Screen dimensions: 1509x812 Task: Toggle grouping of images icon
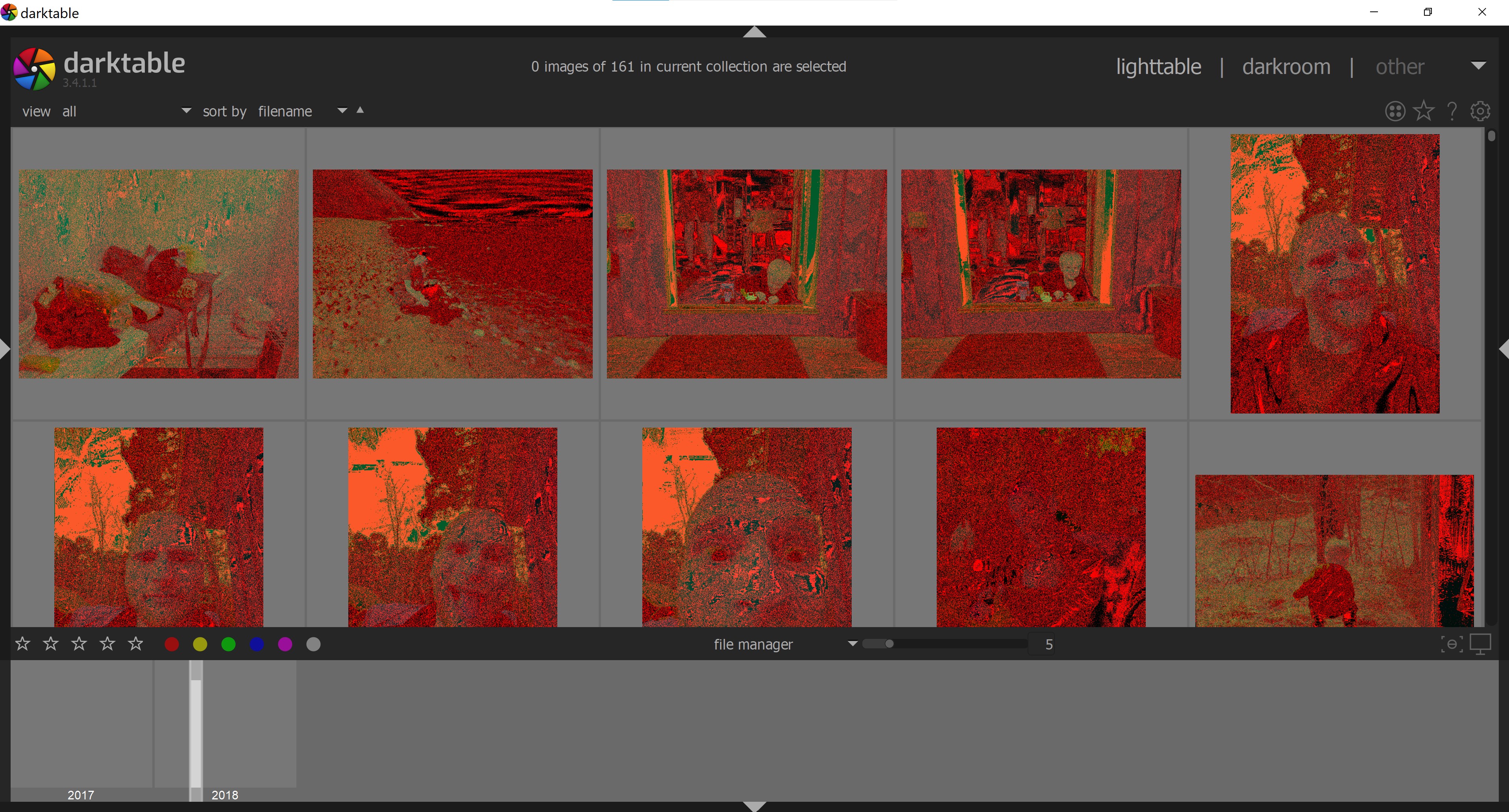1395,111
